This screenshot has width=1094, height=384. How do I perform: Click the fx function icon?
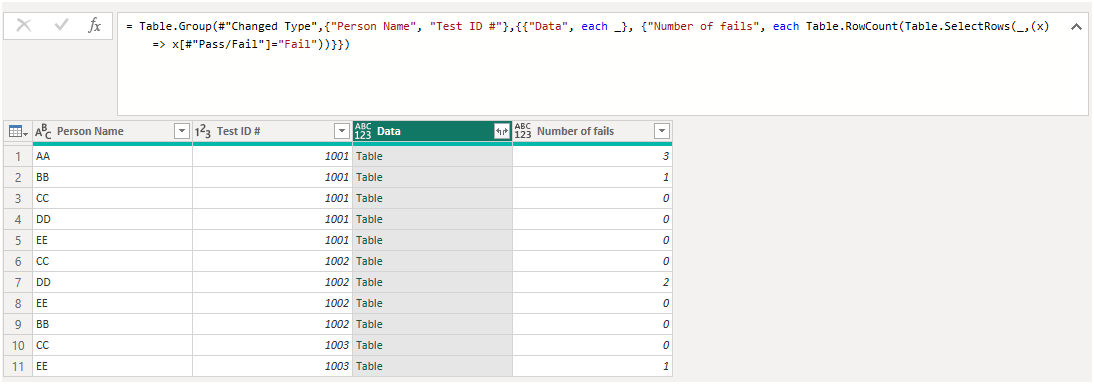click(94, 26)
